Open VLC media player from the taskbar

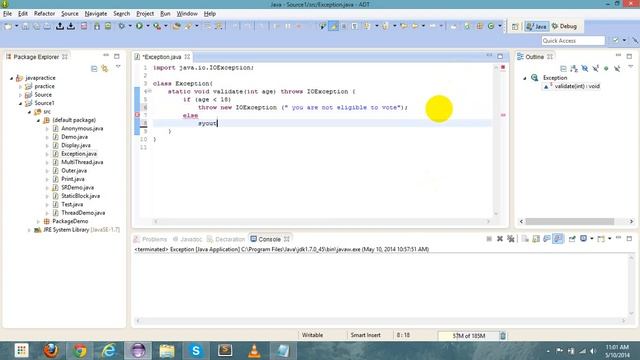(254, 351)
